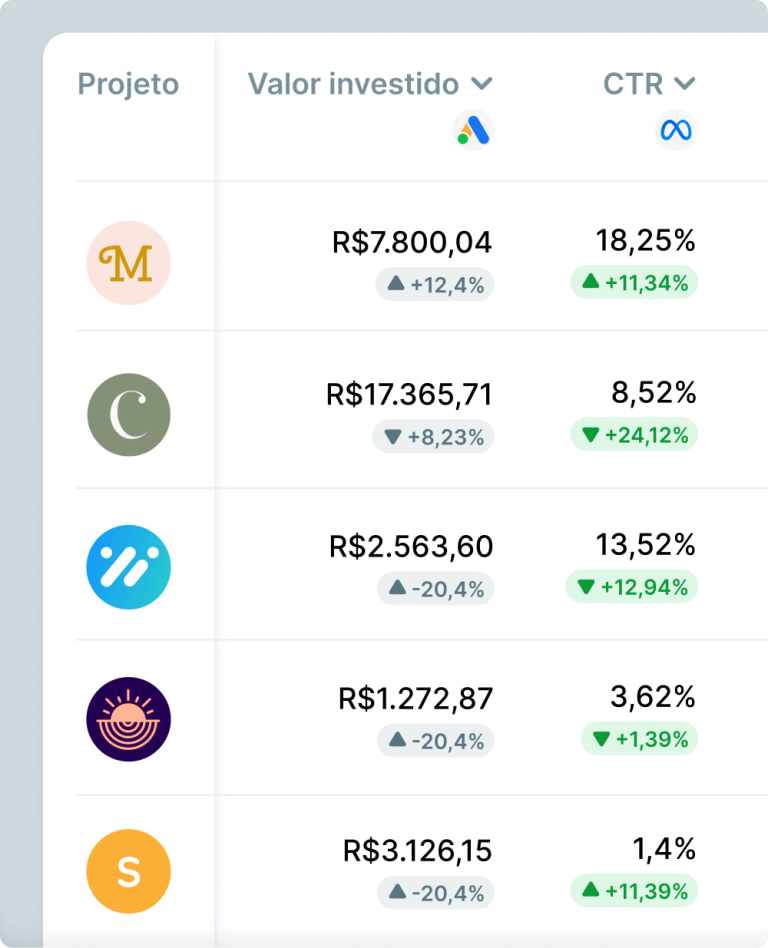Screen dimensions: 768x948
Task: Select the R$7.800,04 invested value
Action: (412, 242)
